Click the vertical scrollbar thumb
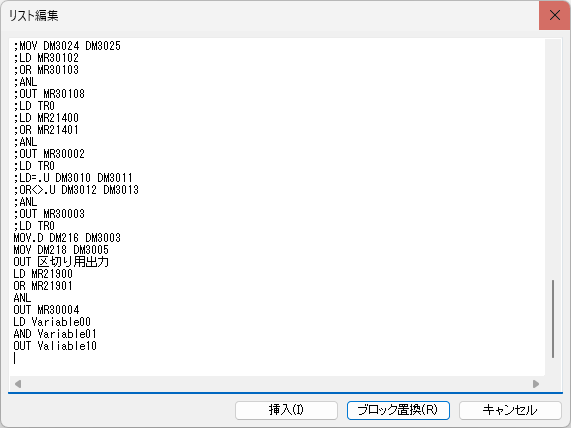The height and width of the screenshot is (428, 571). (553, 319)
